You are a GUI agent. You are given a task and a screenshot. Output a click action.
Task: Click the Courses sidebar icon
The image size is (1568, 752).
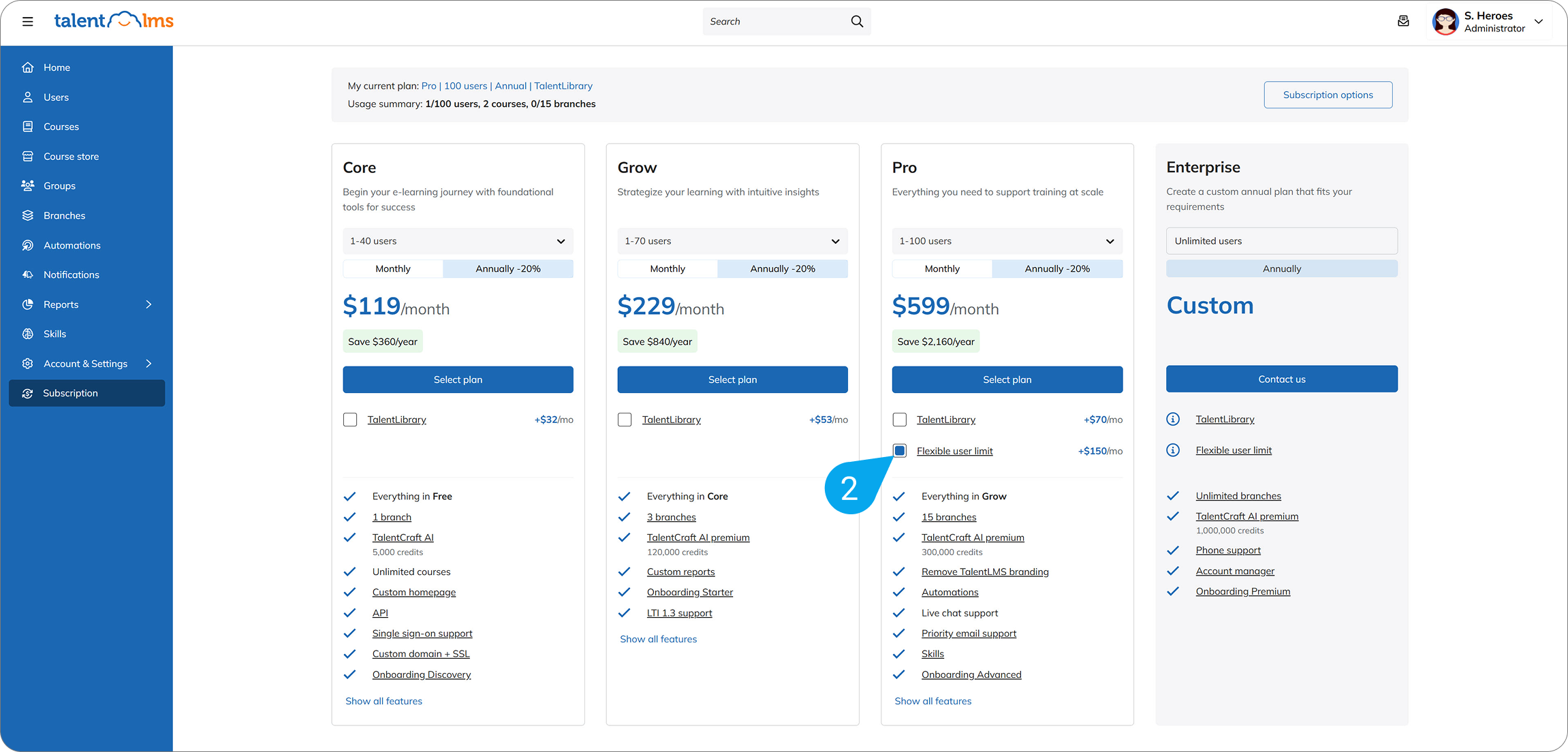pos(28,127)
